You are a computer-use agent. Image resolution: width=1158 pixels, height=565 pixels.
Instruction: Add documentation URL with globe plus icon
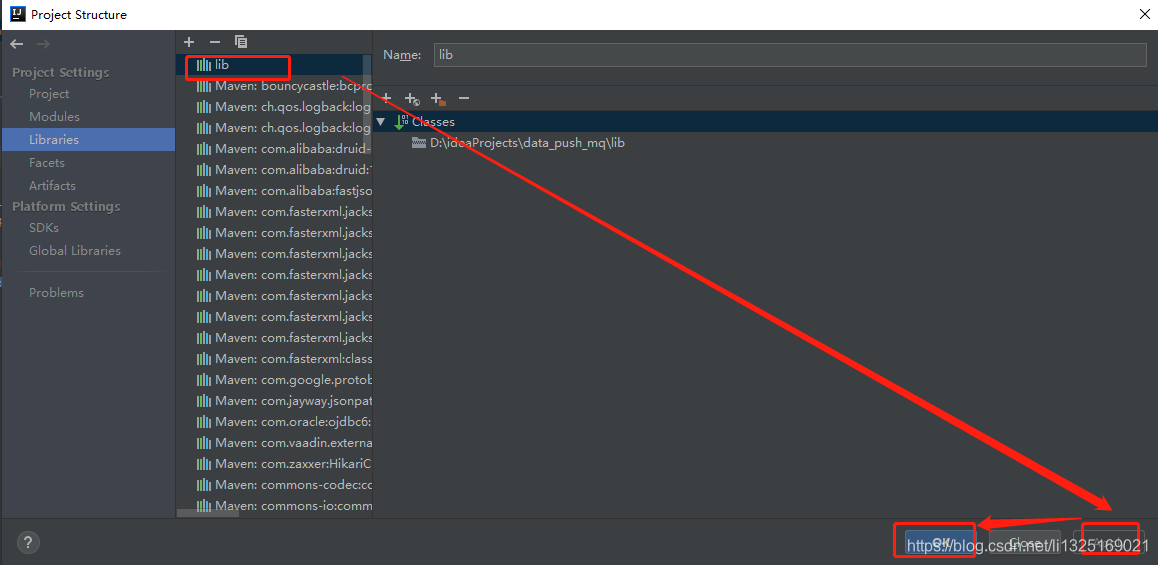click(411, 98)
